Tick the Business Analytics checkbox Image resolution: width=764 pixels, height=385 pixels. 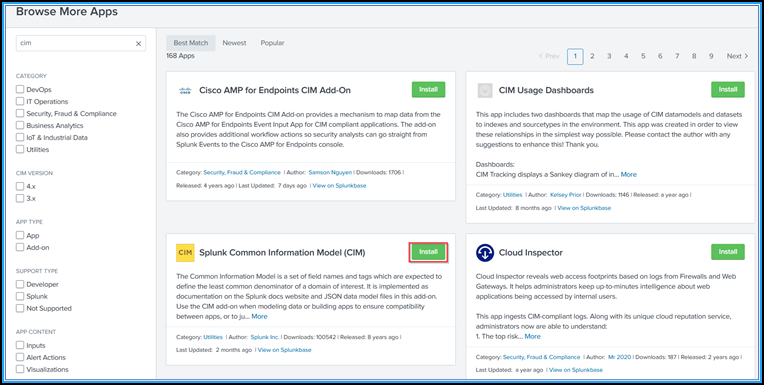pyautogui.click(x=20, y=125)
